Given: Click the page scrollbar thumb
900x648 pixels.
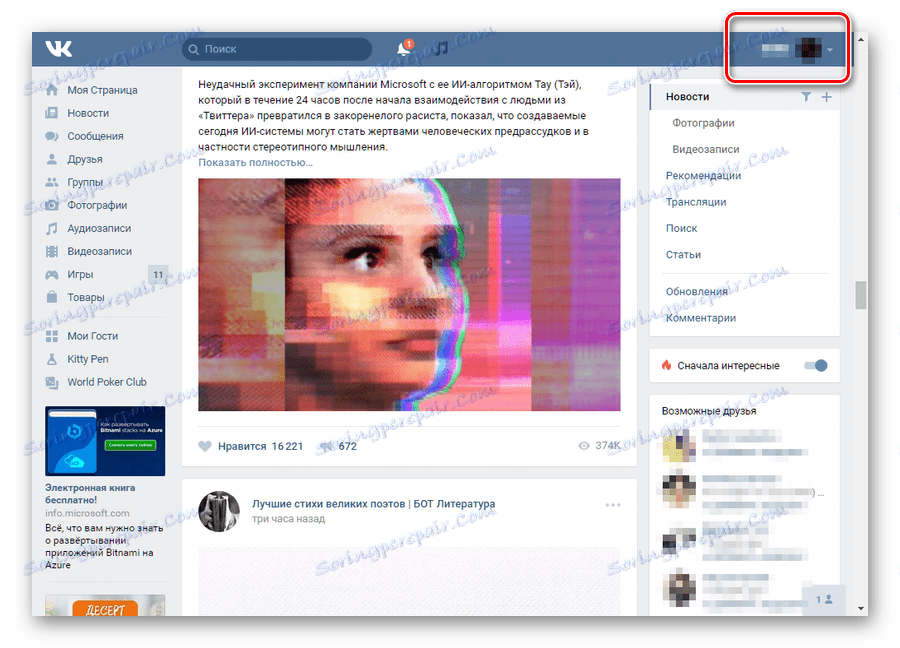Looking at the screenshot, I should (x=860, y=295).
